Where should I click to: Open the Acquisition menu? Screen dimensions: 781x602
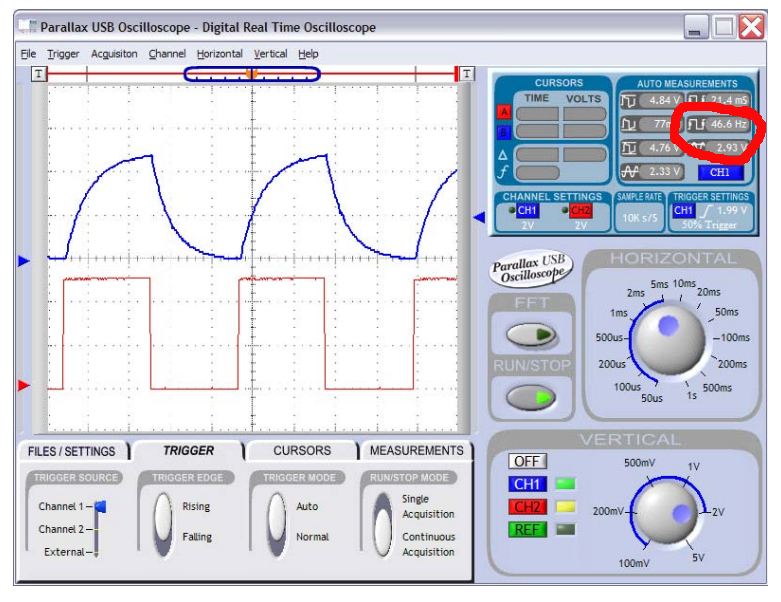point(114,54)
